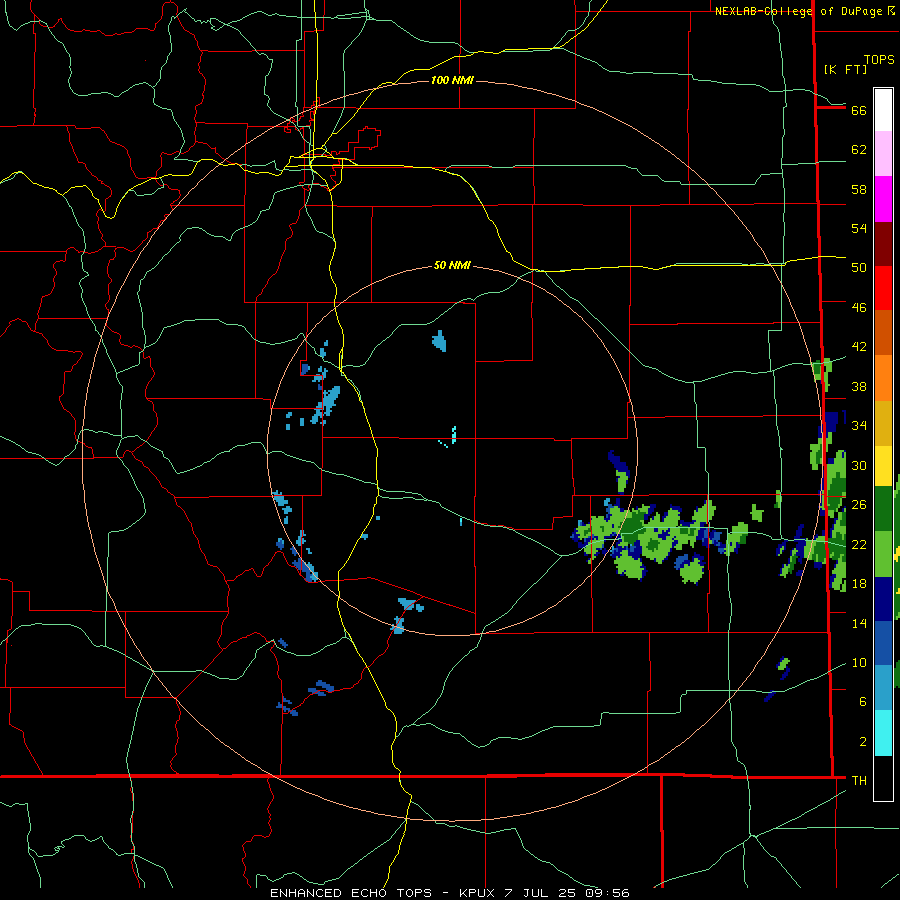Click the "10" legend value
This screenshot has height=900, width=900.
pos(859,662)
